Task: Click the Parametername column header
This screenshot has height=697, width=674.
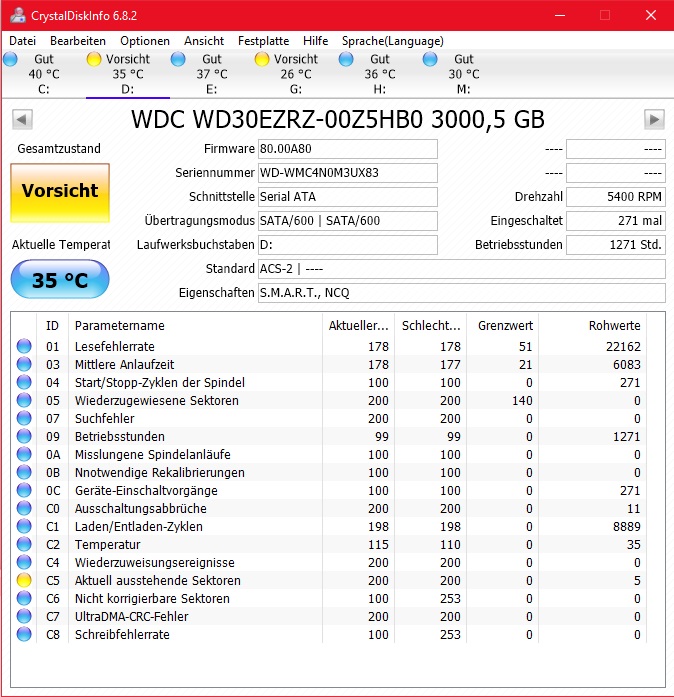Action: tap(196, 325)
